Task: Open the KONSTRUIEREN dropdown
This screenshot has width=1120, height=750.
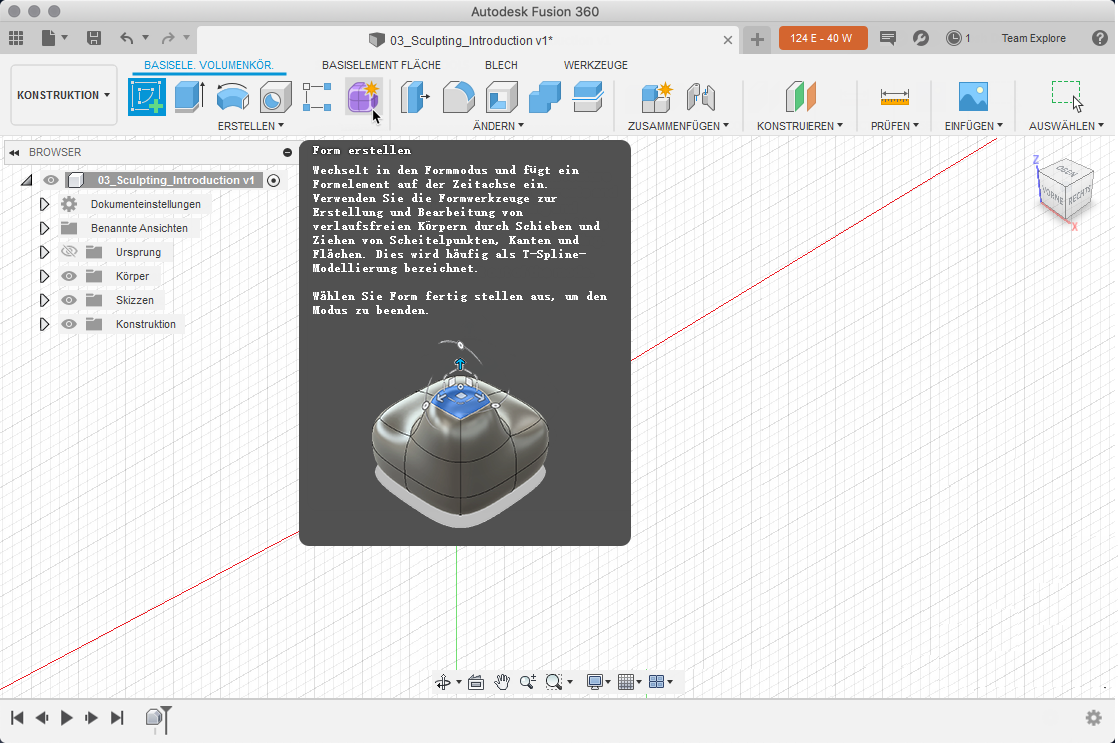Action: pyautogui.click(x=800, y=126)
